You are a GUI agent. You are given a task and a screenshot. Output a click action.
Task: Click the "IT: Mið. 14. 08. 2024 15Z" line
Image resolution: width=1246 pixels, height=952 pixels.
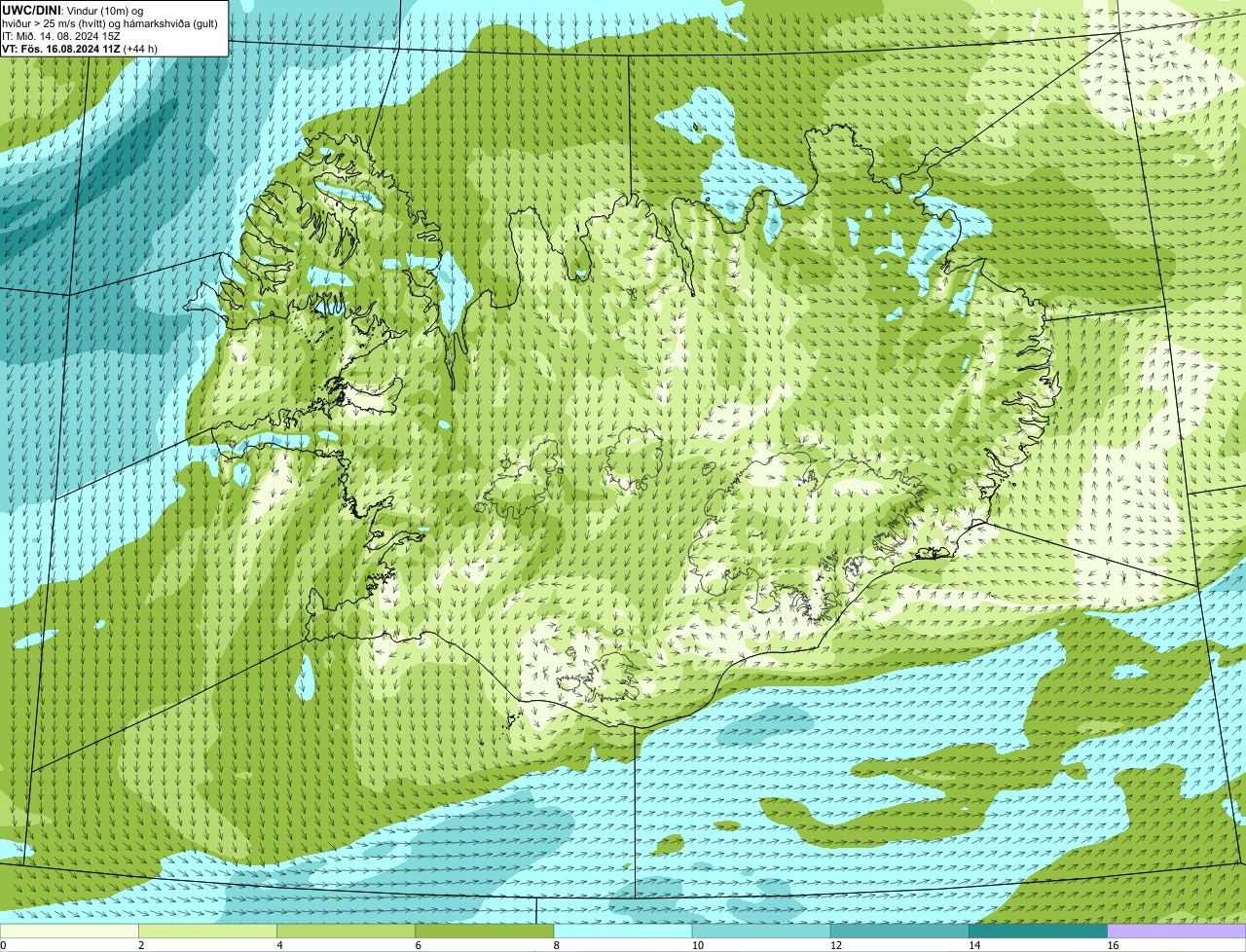(x=61, y=36)
